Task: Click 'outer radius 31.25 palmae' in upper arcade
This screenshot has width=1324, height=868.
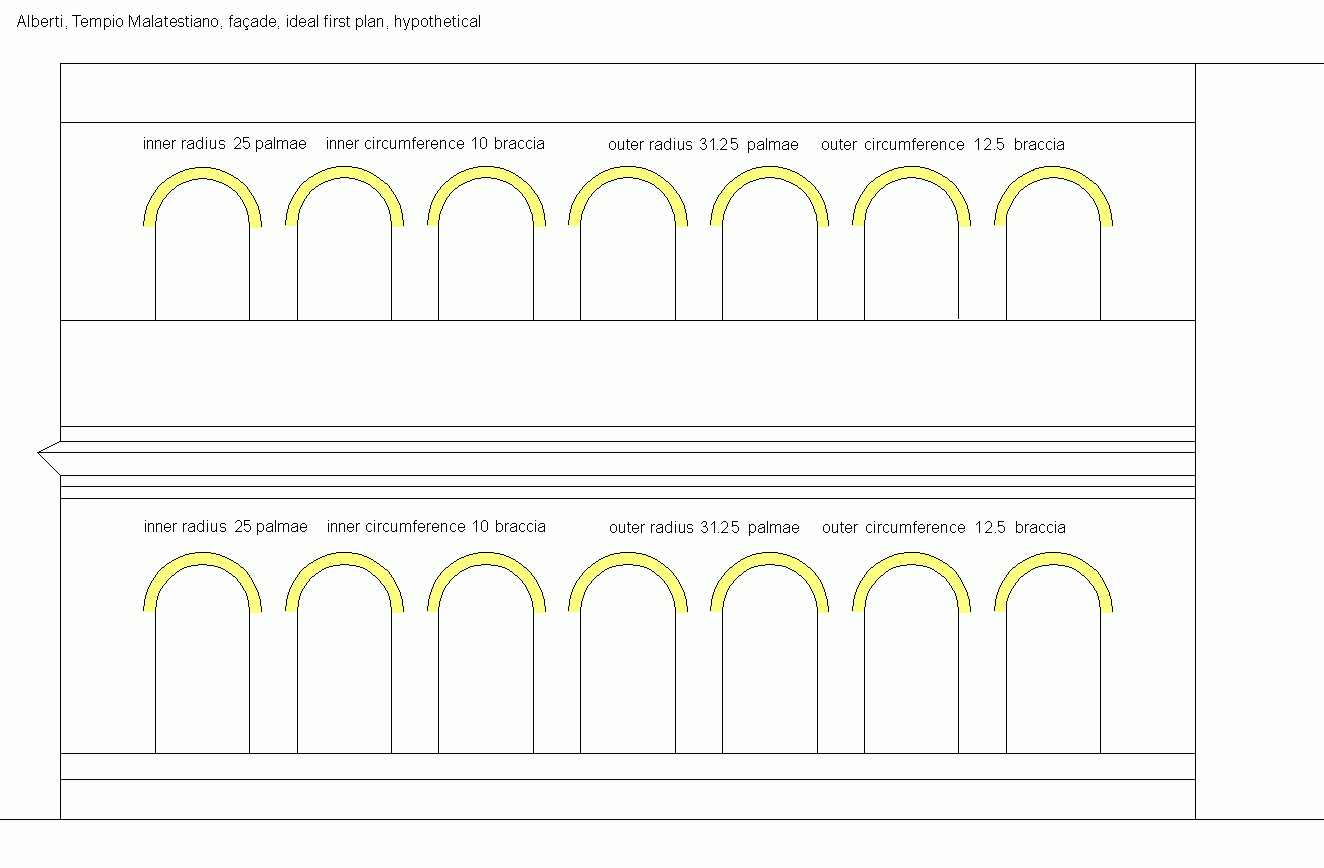Action: [x=703, y=144]
